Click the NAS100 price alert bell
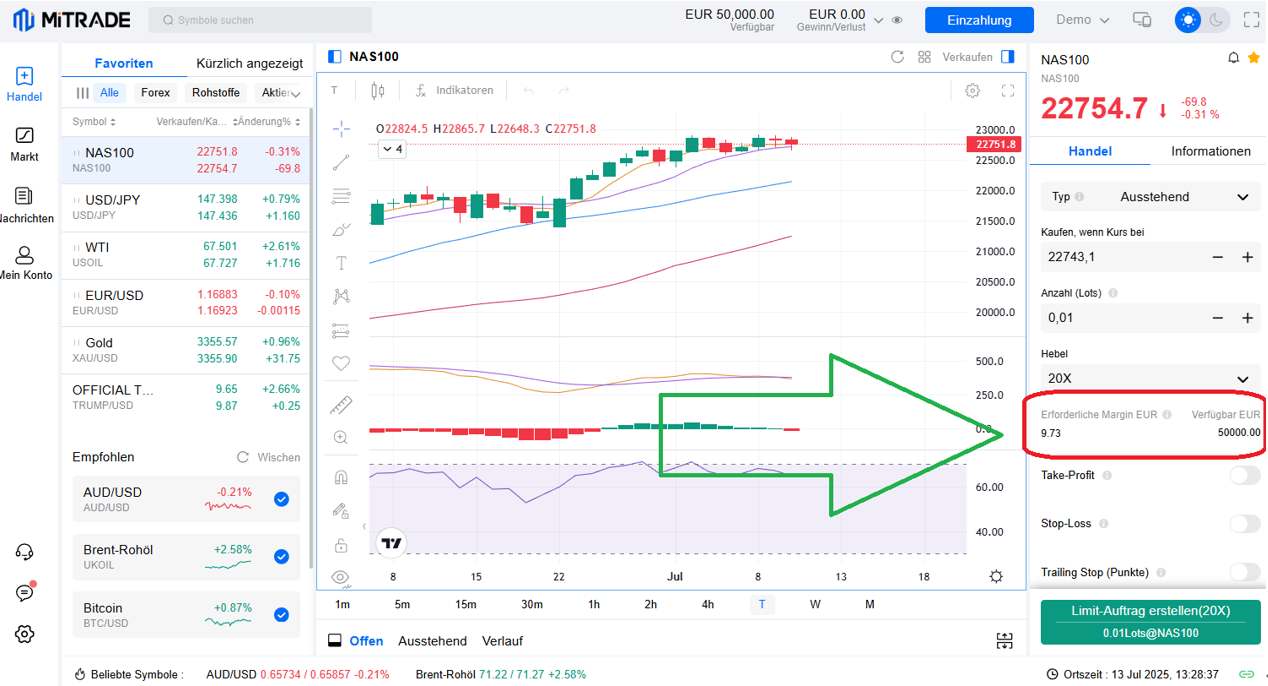1268x686 pixels. [1234, 58]
